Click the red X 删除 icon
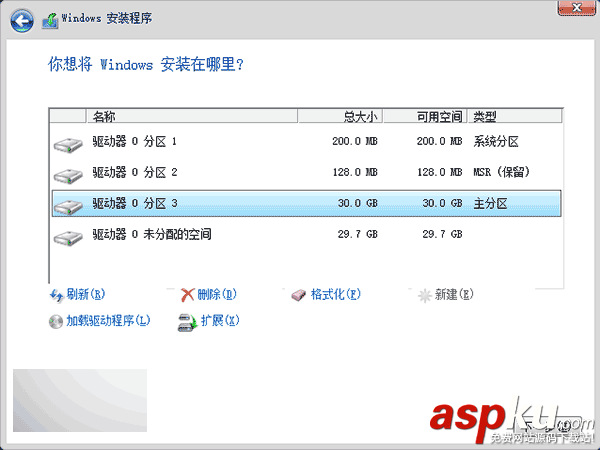This screenshot has height=450, width=600. 188,295
